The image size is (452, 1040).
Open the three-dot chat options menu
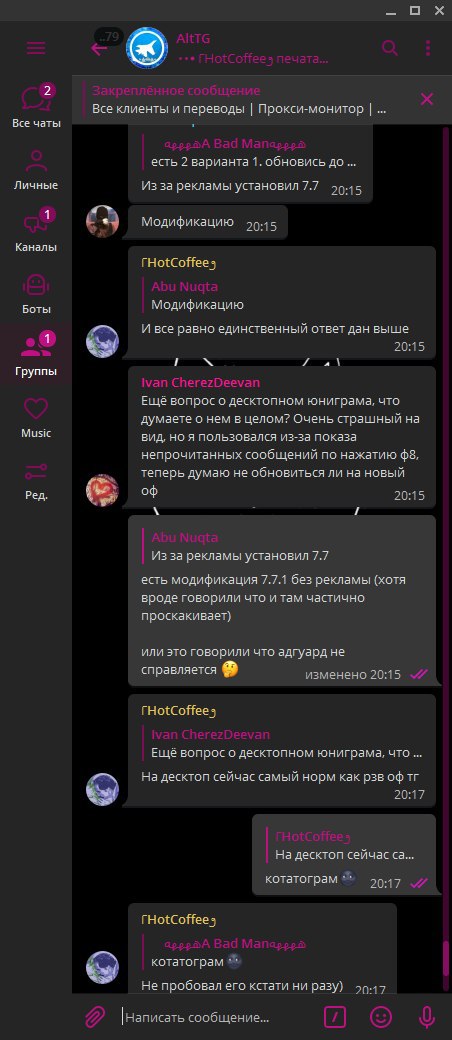pos(427,48)
